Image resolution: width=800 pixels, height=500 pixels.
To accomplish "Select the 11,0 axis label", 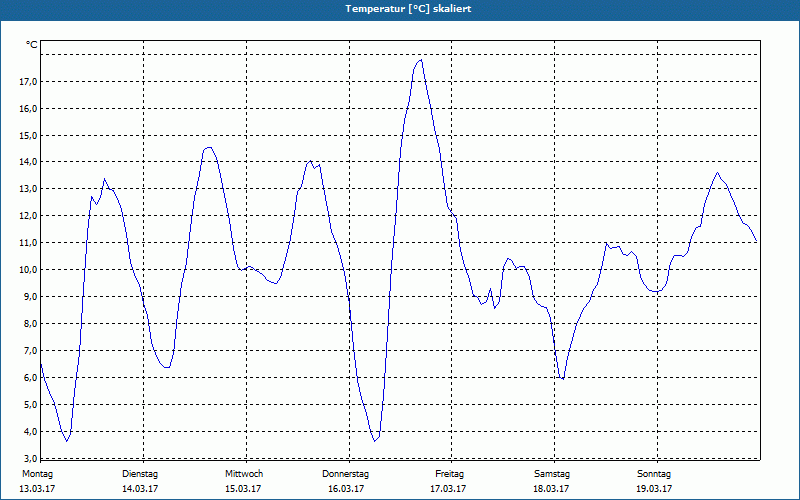I will pos(28,243).
